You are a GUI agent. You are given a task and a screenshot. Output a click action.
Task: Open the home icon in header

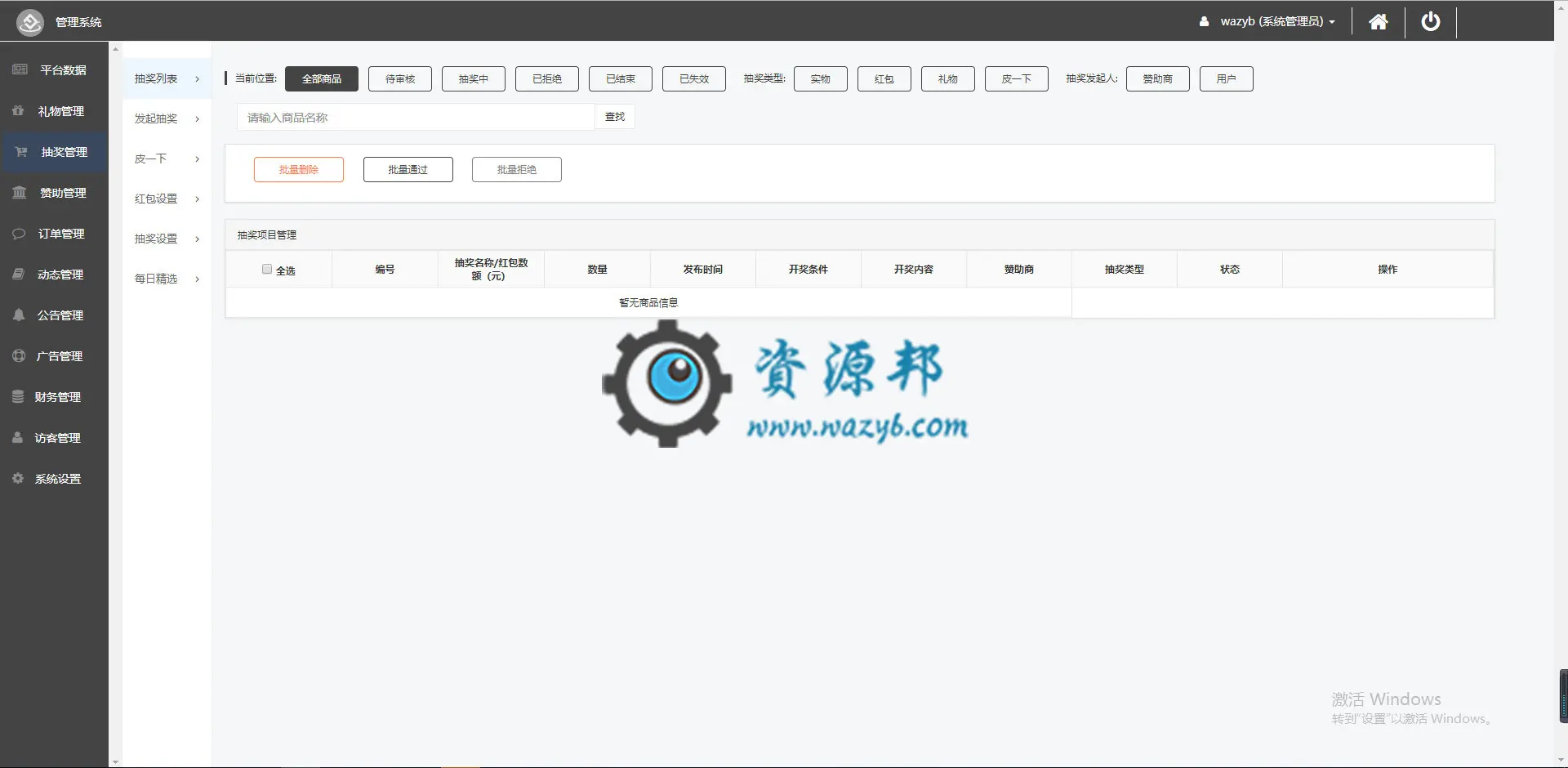[x=1379, y=22]
